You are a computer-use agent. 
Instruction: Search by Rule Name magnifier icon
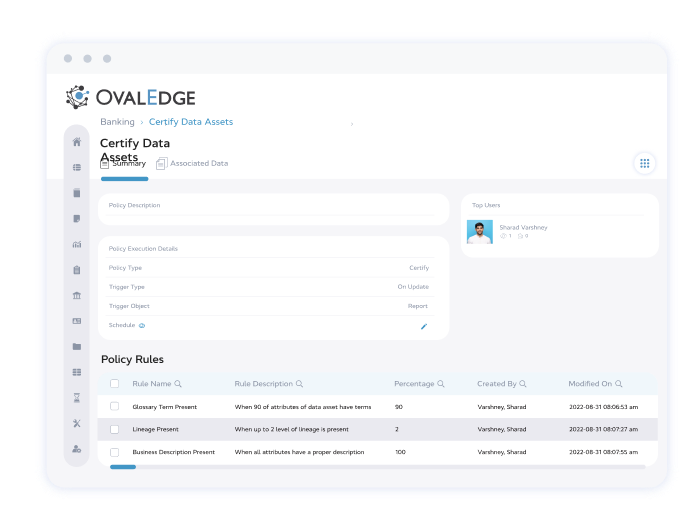point(178,383)
